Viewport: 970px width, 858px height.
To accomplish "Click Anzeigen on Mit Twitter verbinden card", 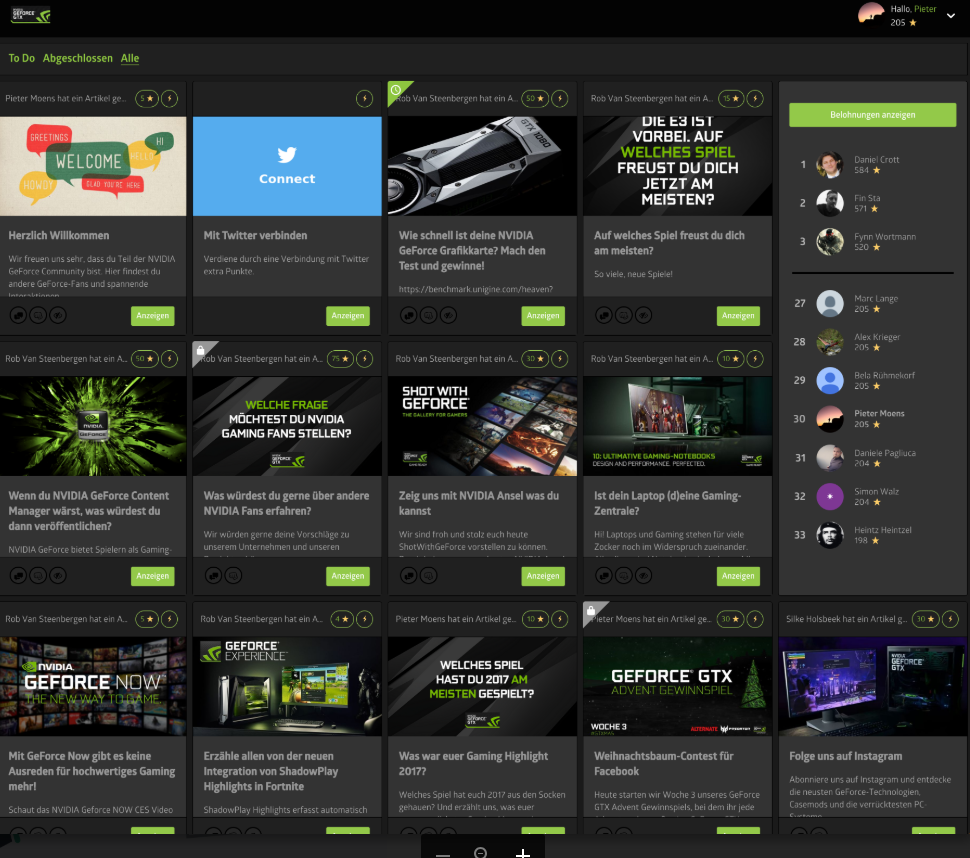I will [x=347, y=315].
